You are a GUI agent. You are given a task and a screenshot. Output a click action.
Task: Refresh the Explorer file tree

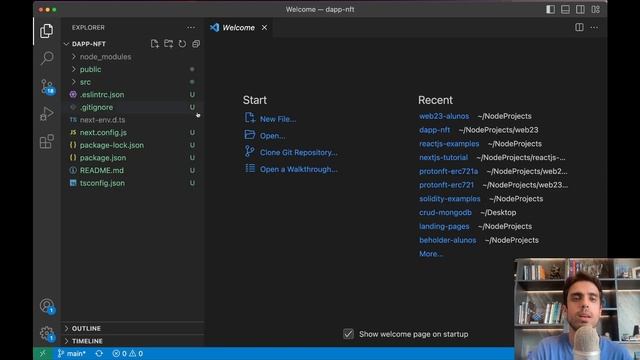pyautogui.click(x=182, y=44)
